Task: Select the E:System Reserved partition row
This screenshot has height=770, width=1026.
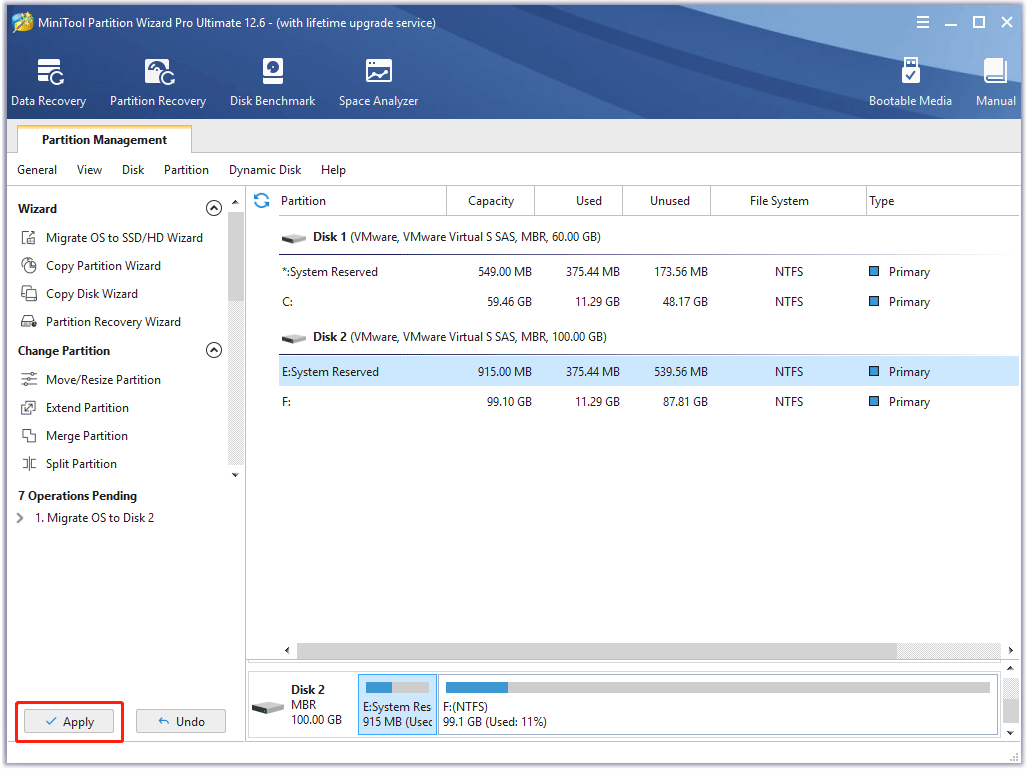Action: click(648, 372)
